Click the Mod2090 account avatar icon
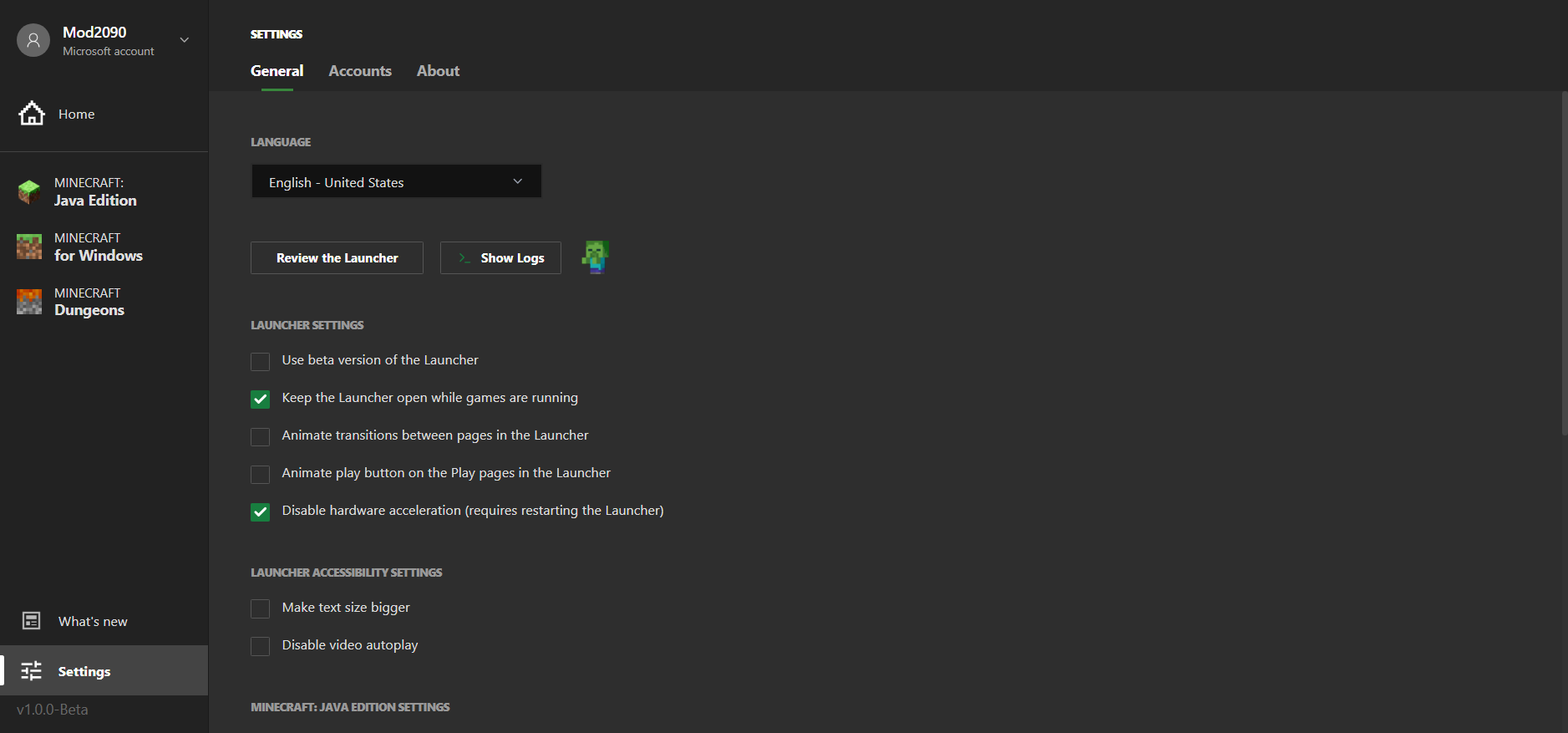 [33, 40]
